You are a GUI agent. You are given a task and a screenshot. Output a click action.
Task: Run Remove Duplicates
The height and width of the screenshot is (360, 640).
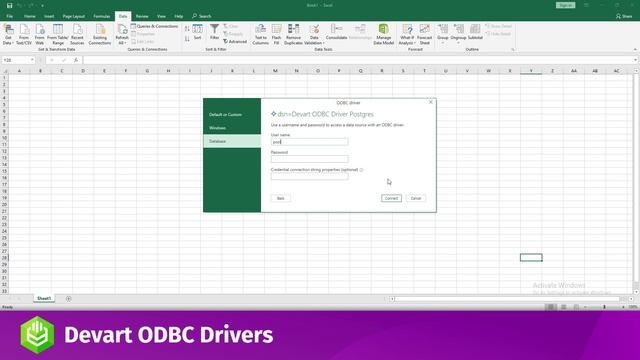(293, 34)
